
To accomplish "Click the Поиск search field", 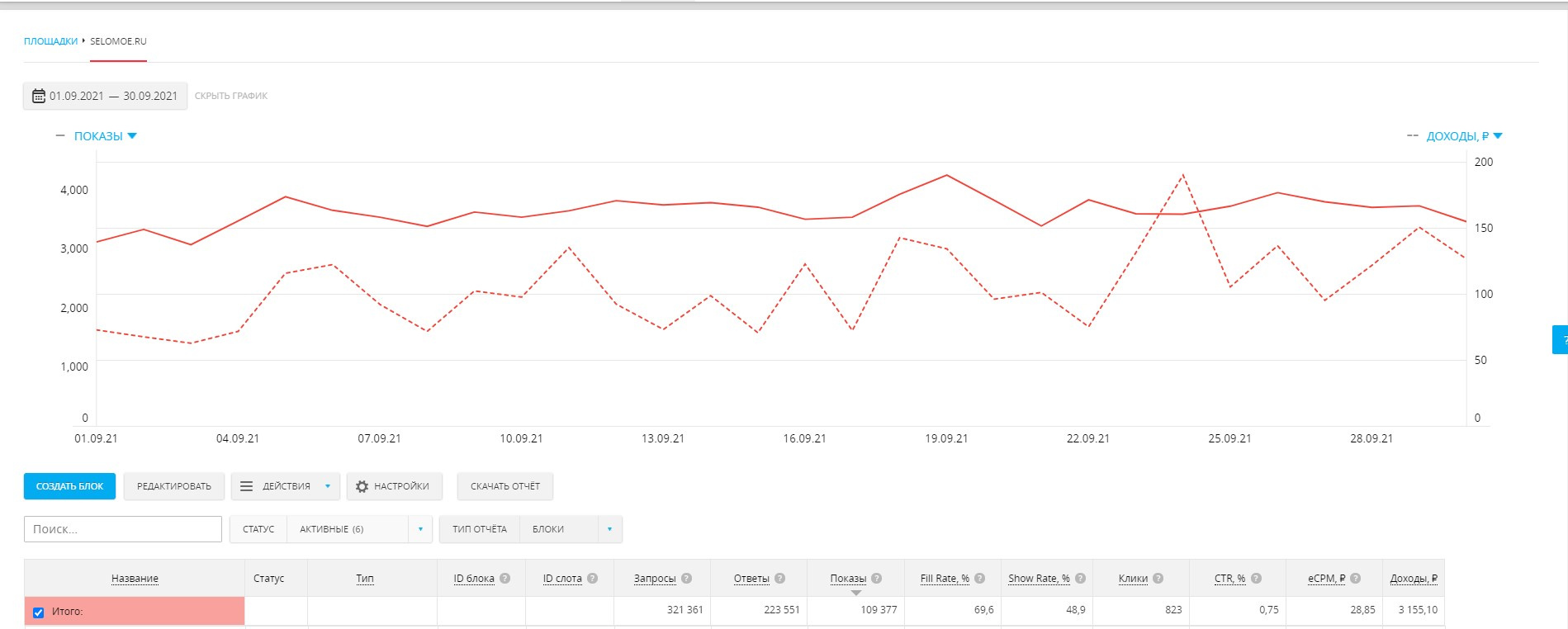I will [123, 529].
